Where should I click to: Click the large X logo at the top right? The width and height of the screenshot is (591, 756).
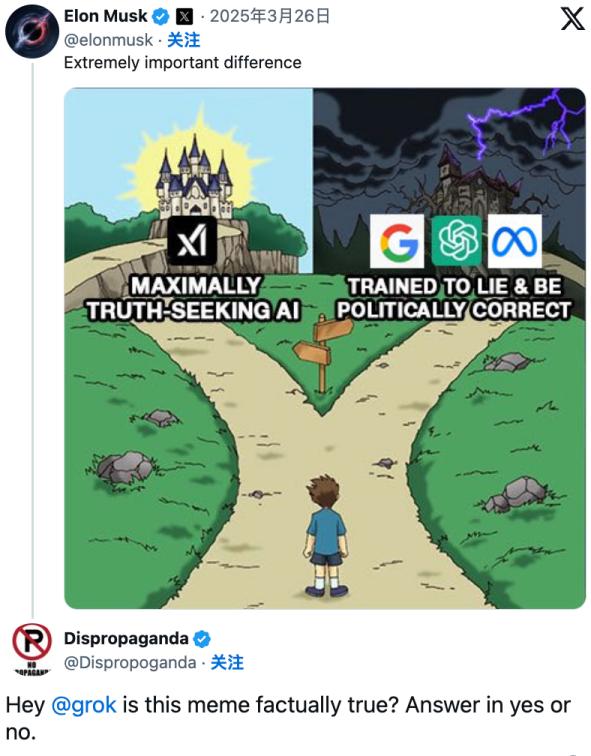pyautogui.click(x=573, y=19)
